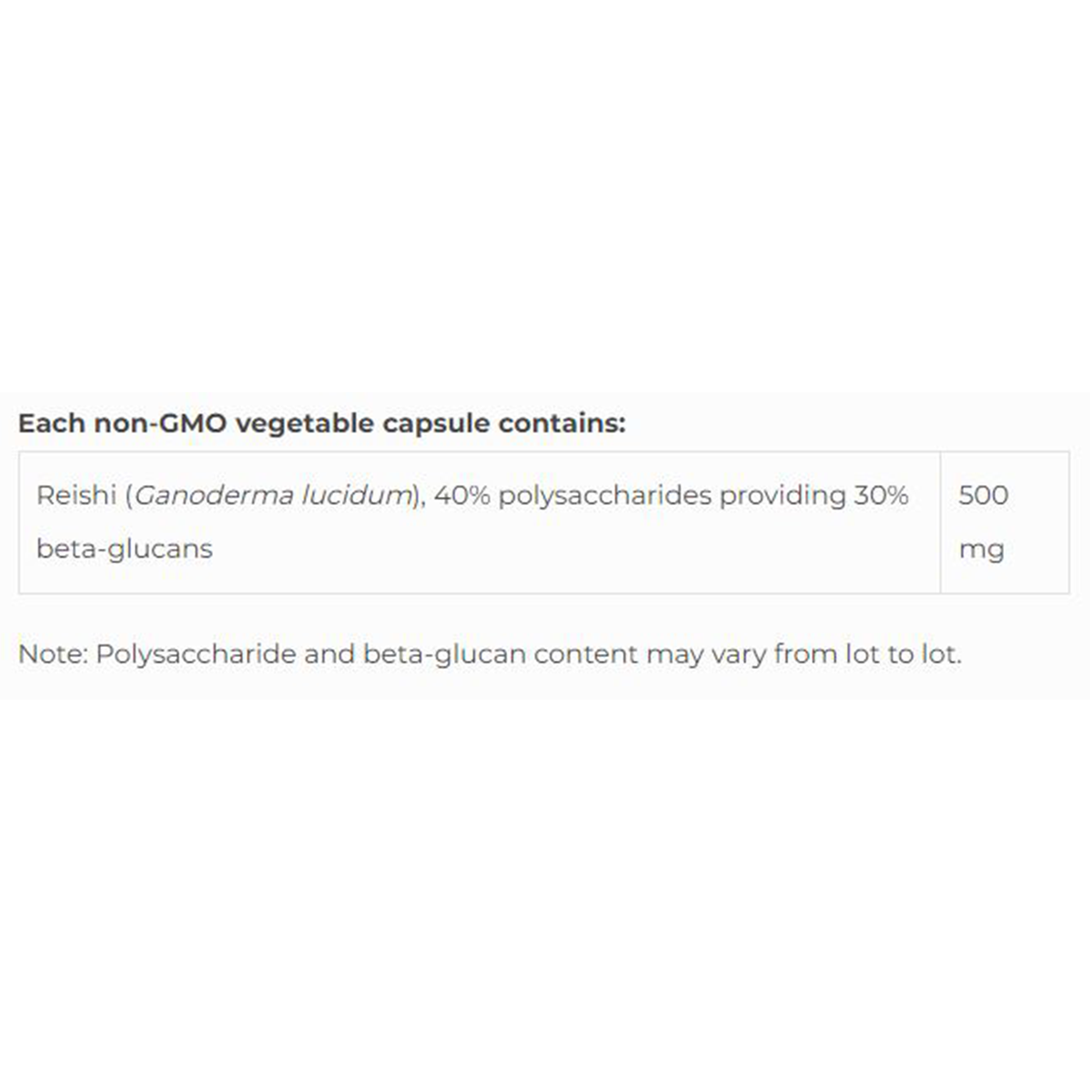Click '30%' in the ingredient row
Viewport: 1092px width, 1092px height.
[x=881, y=495]
